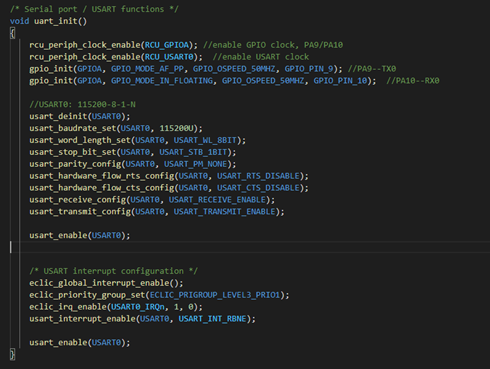The height and width of the screenshot is (369, 490).
Task: Click the GPIO_PIN_9 parameter
Action: (x=309, y=69)
